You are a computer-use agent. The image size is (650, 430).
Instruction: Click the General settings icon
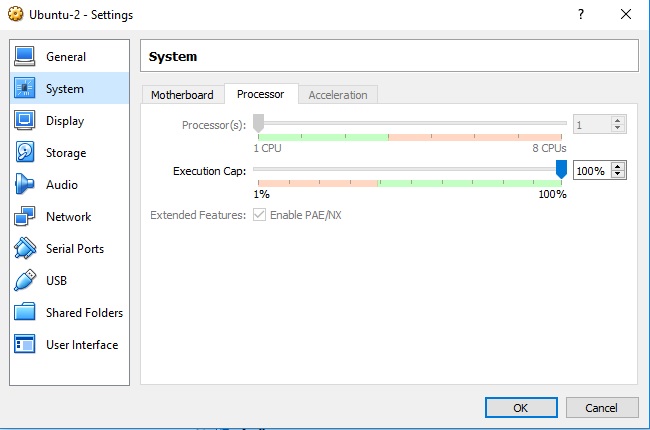(25, 57)
